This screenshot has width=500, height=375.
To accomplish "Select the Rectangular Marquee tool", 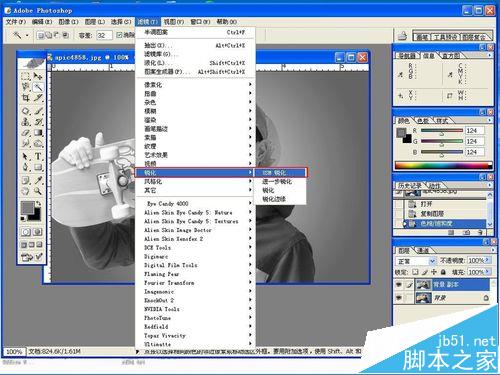I will 26,76.
